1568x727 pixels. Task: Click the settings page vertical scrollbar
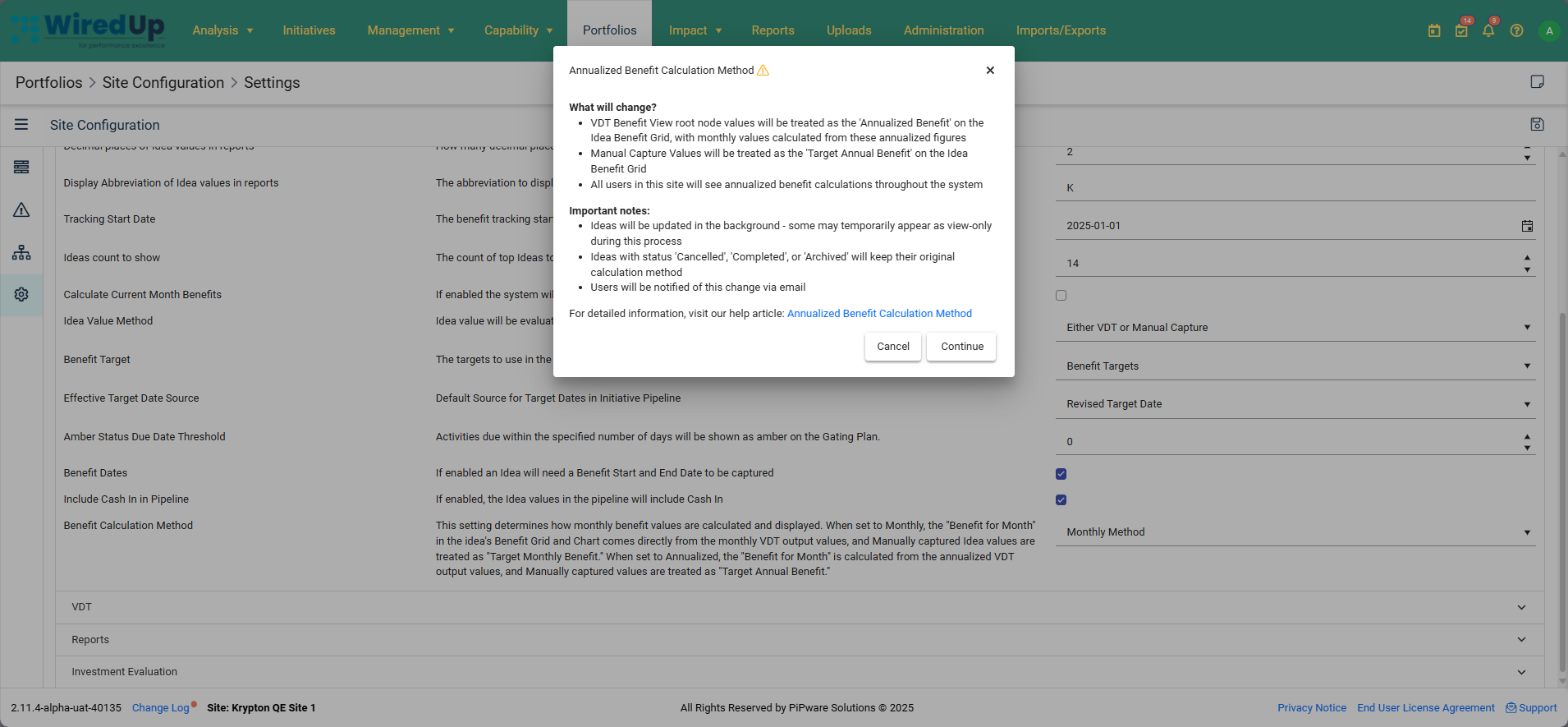[x=1562, y=493]
